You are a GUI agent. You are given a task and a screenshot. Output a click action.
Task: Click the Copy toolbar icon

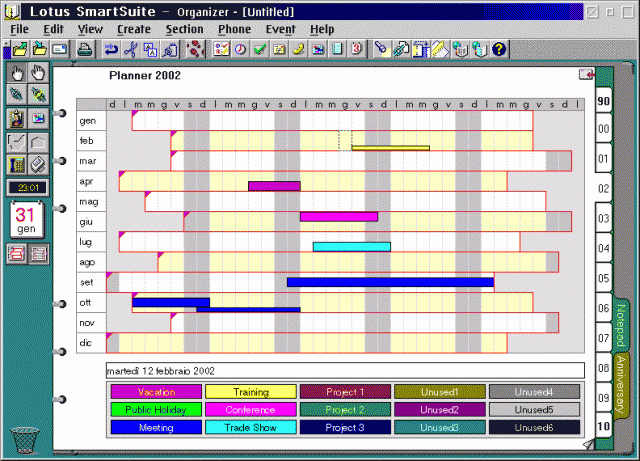click(150, 49)
